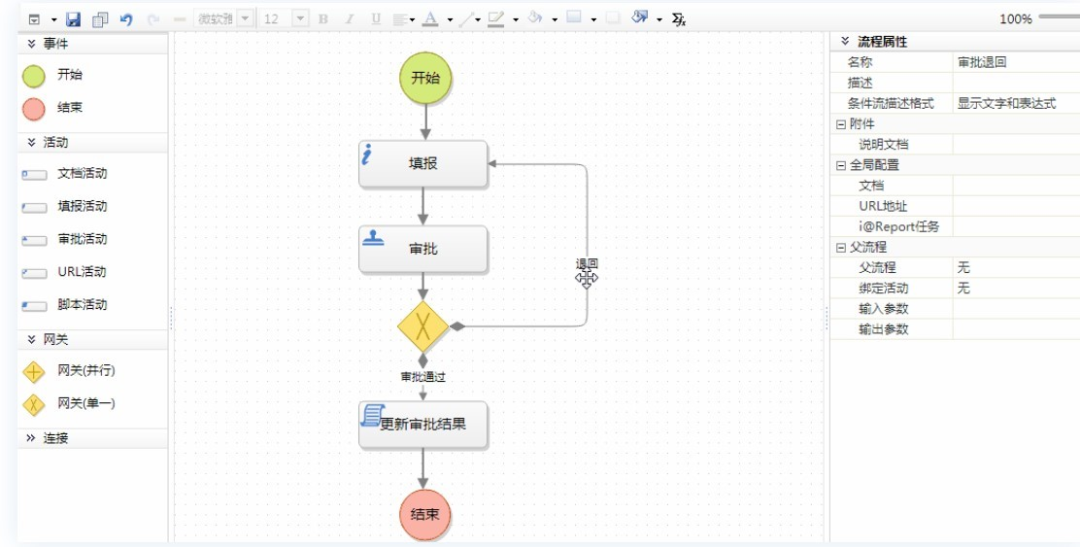Collapse the 全局配置 property group
The image size is (1080, 547).
[840, 165]
